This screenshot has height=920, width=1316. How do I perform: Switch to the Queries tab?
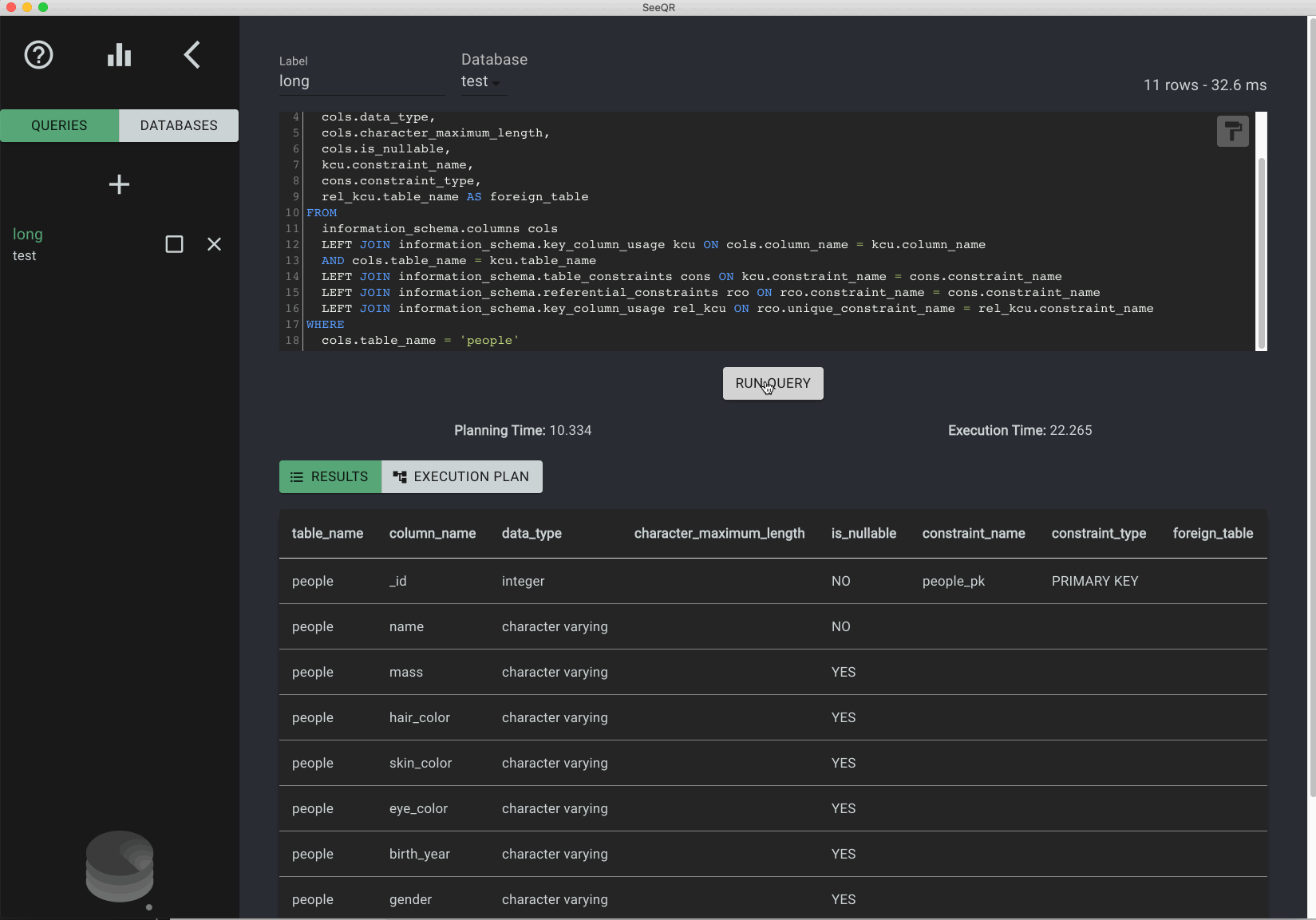coord(59,125)
